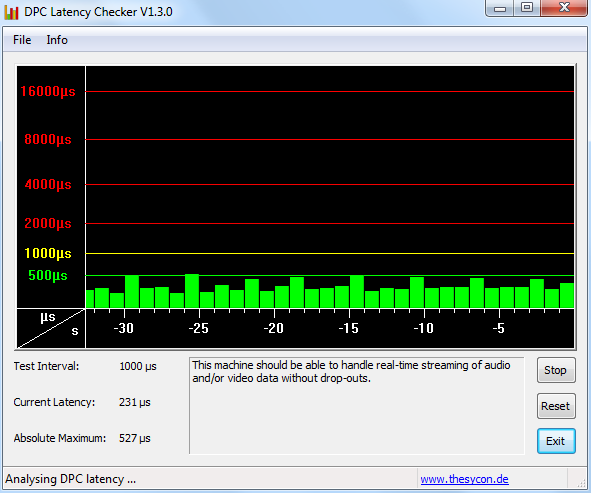Click the Exit button

click(556, 441)
